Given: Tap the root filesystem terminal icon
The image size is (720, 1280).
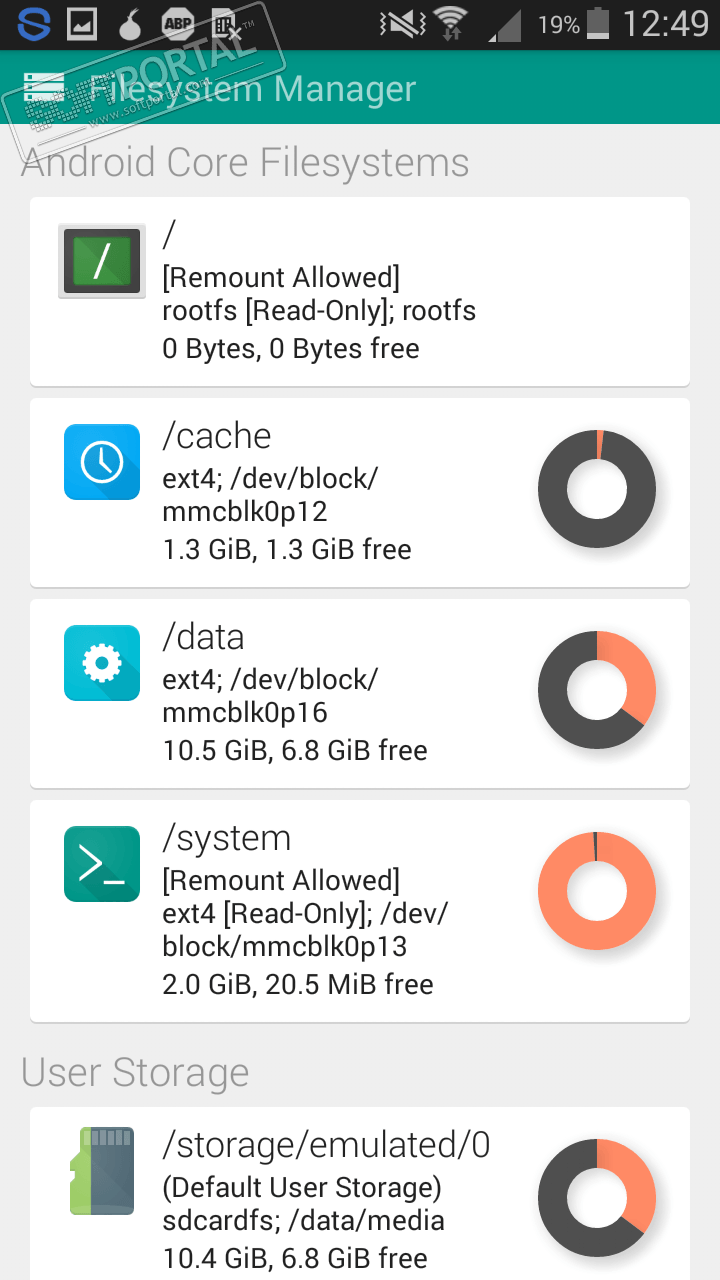Looking at the screenshot, I should tap(101, 260).
